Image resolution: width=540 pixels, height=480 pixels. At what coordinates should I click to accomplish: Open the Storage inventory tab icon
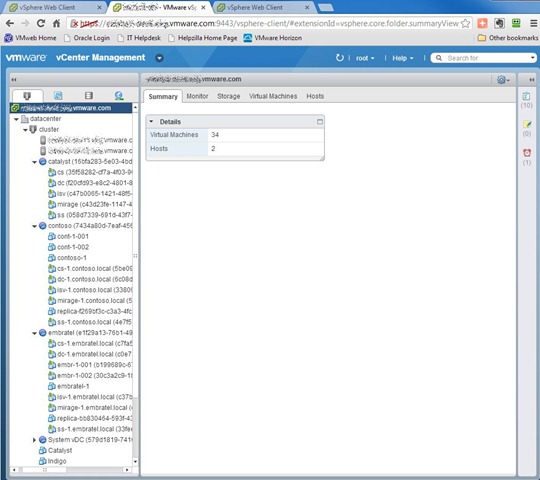tap(89, 96)
